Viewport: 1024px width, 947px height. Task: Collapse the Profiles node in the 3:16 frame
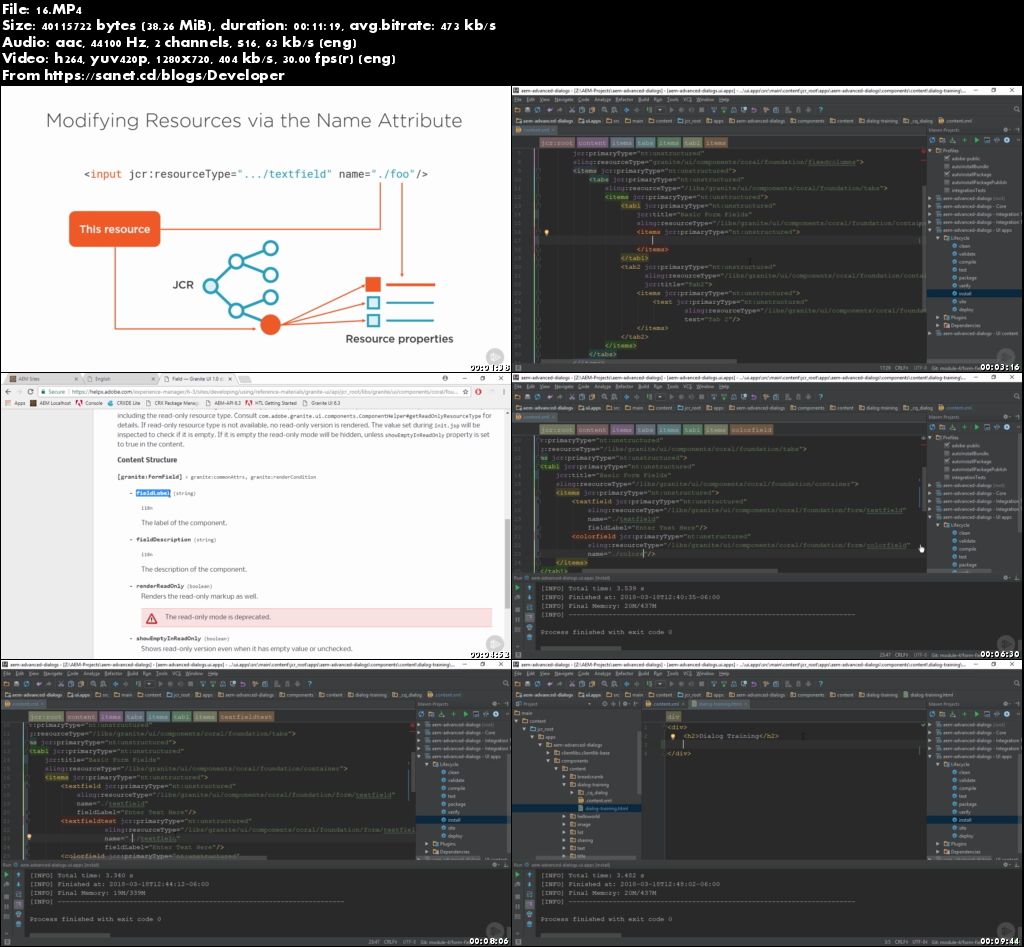[x=931, y=150]
